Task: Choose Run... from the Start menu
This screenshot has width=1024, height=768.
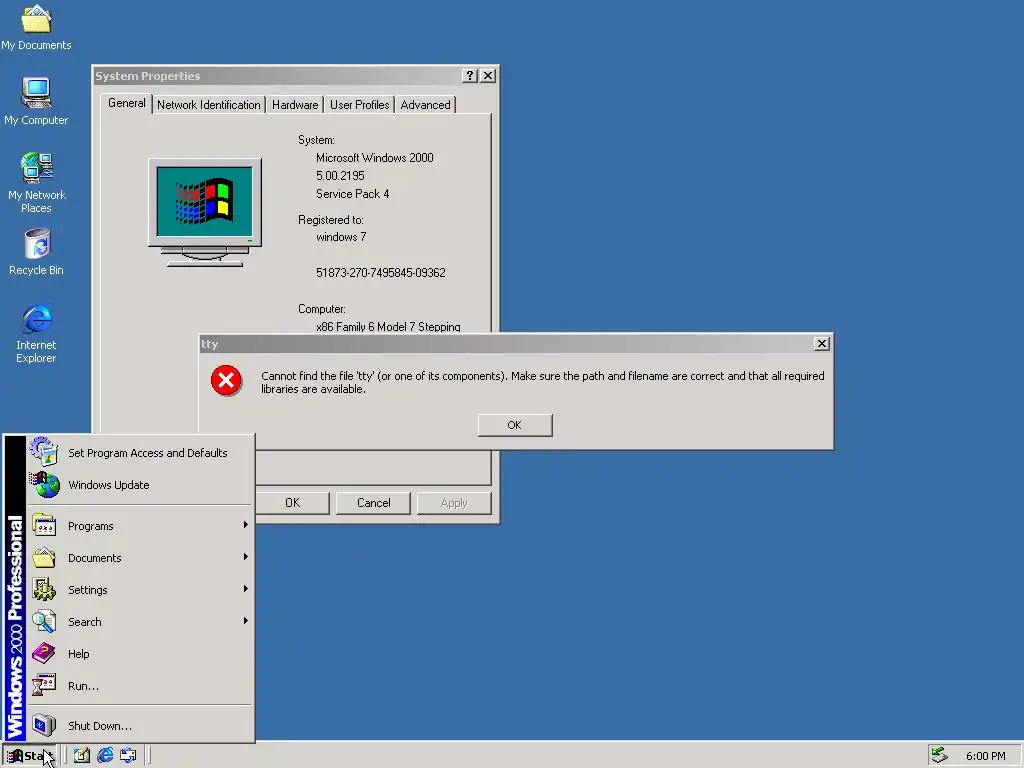Action: pyautogui.click(x=140, y=686)
